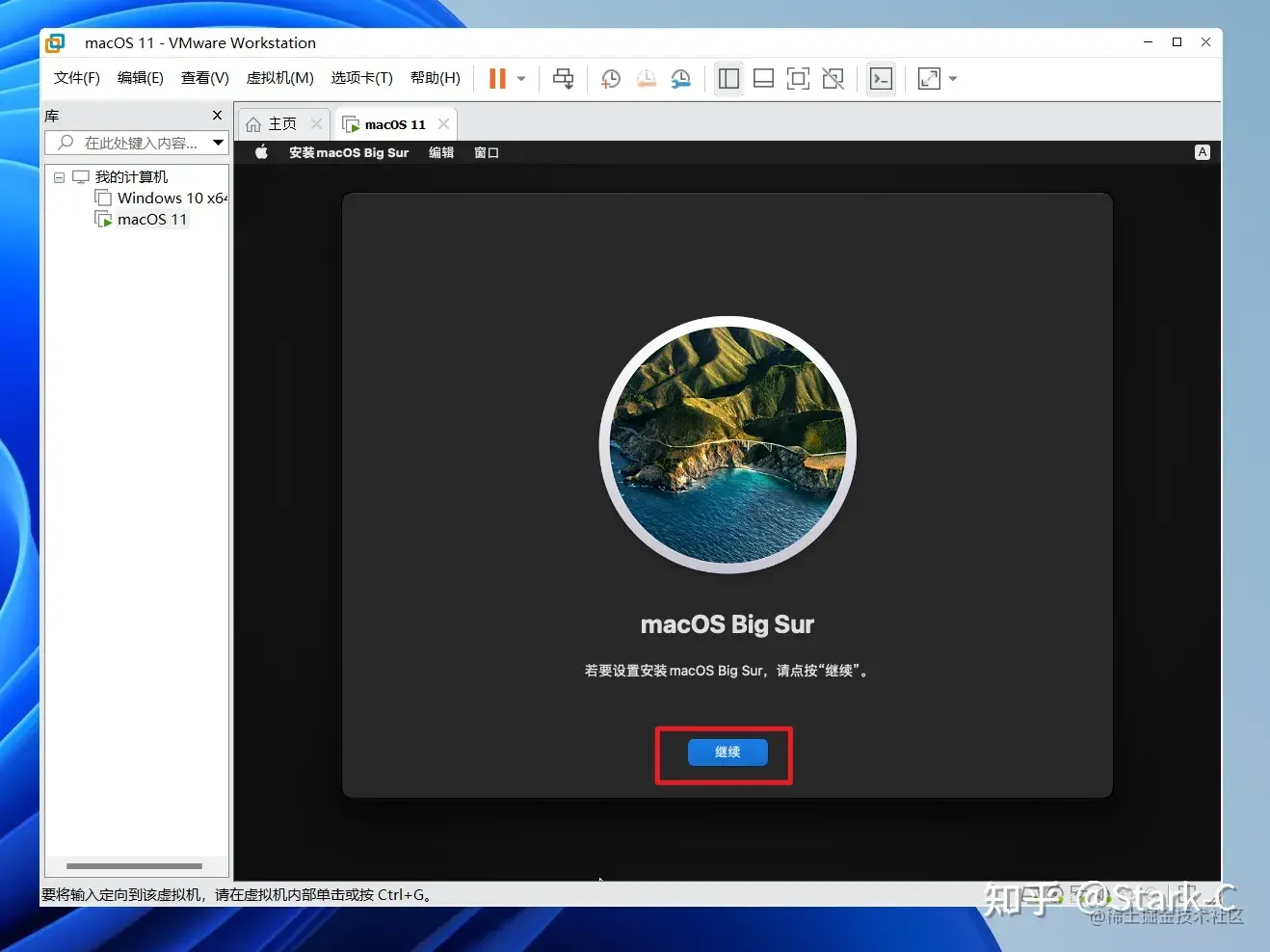Click the stretch guest display icon
This screenshot has width=1270, height=952.
[930, 79]
